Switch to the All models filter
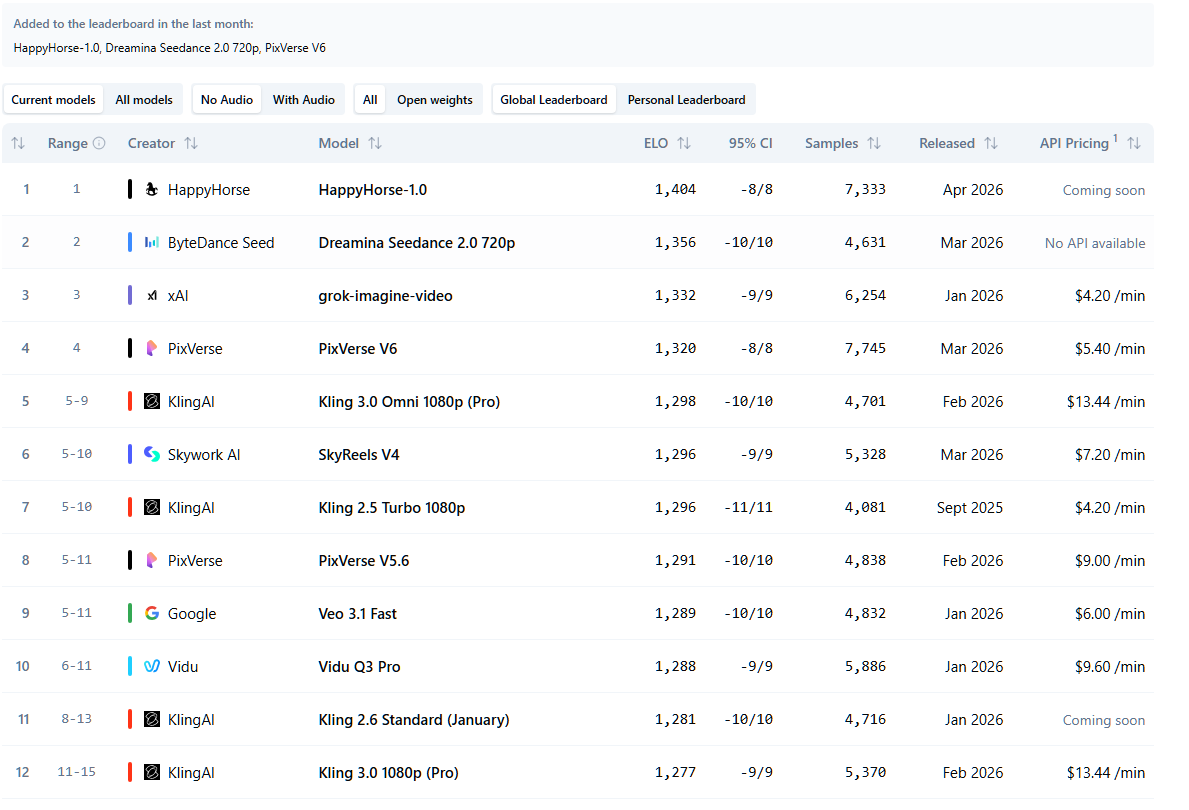 tap(143, 100)
